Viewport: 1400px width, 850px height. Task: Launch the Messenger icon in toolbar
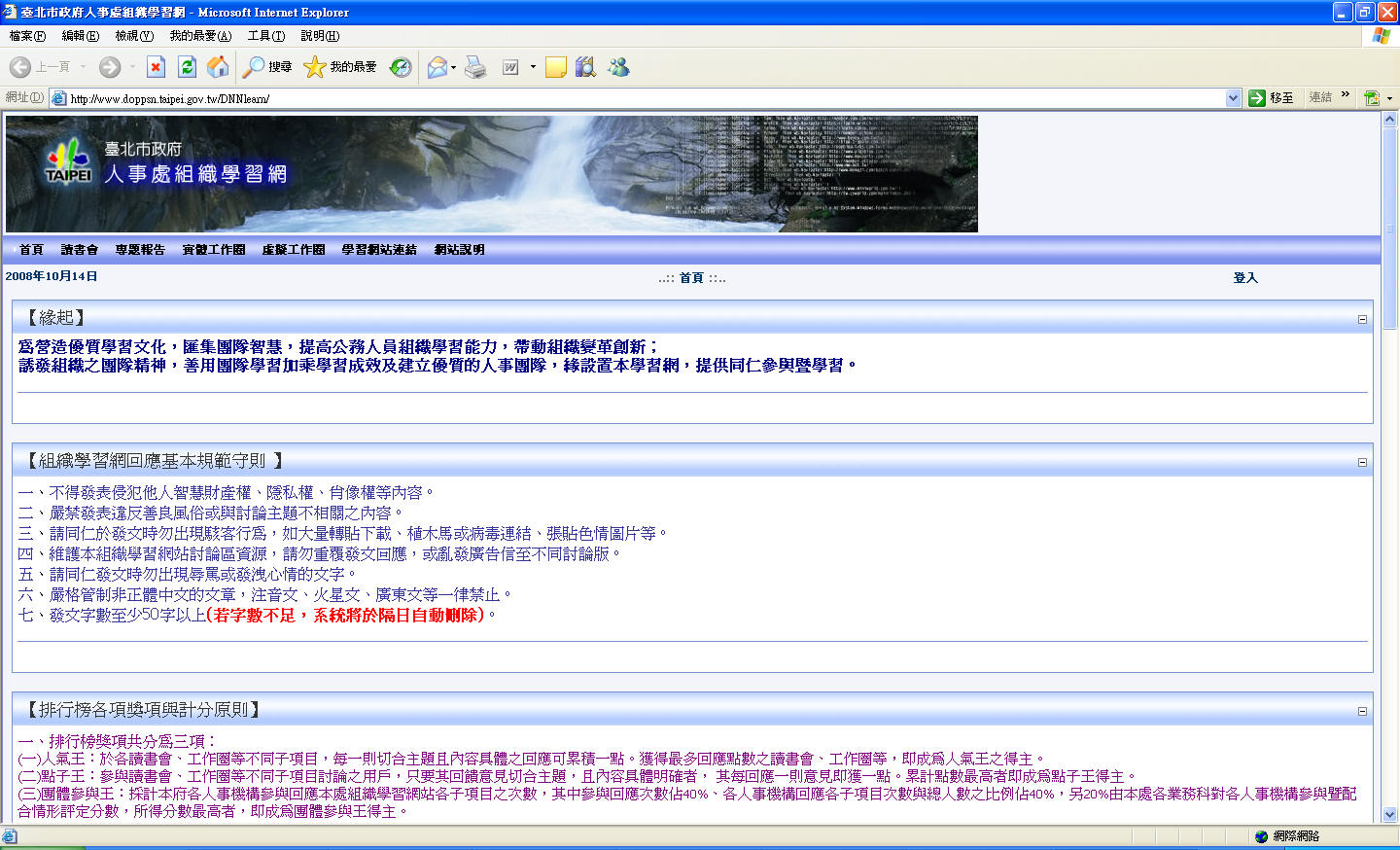(x=618, y=67)
